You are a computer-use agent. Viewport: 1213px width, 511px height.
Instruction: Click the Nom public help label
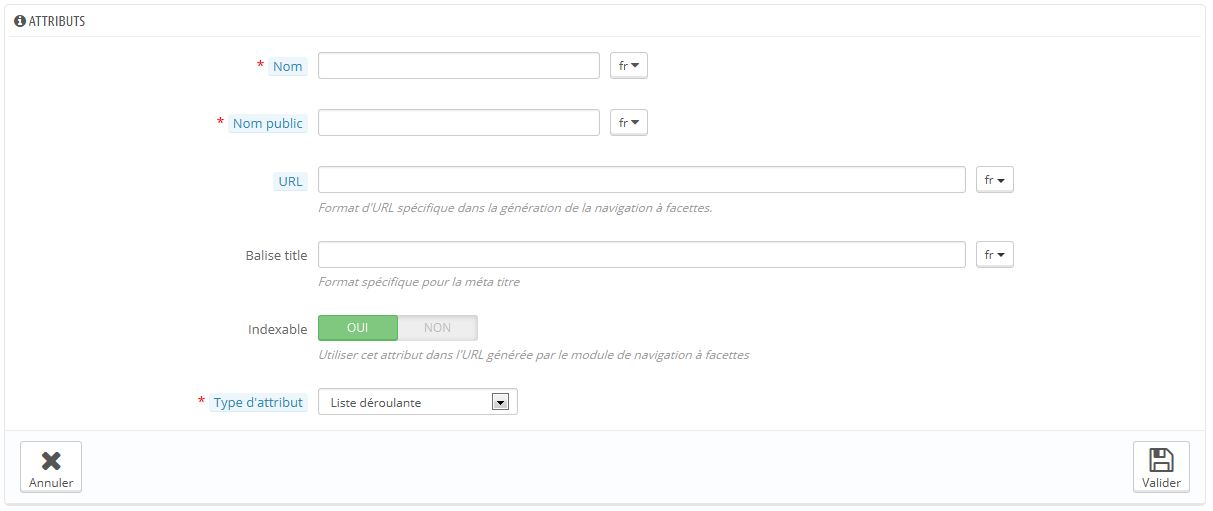click(268, 124)
